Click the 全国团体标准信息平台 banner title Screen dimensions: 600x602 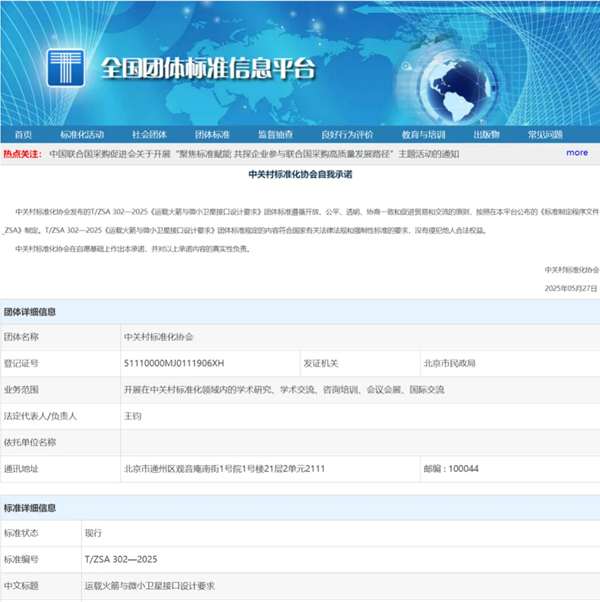208,68
